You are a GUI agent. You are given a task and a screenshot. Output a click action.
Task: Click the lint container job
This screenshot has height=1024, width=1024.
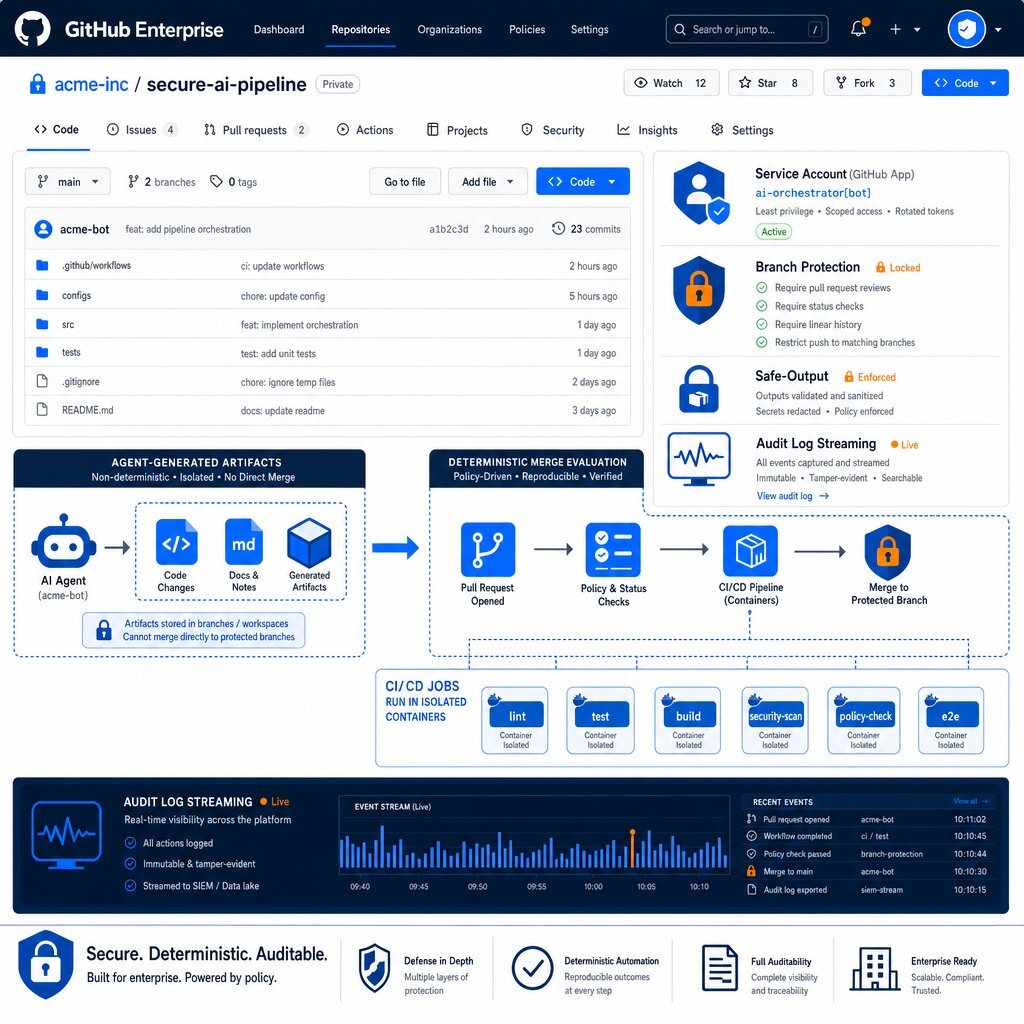click(x=515, y=720)
